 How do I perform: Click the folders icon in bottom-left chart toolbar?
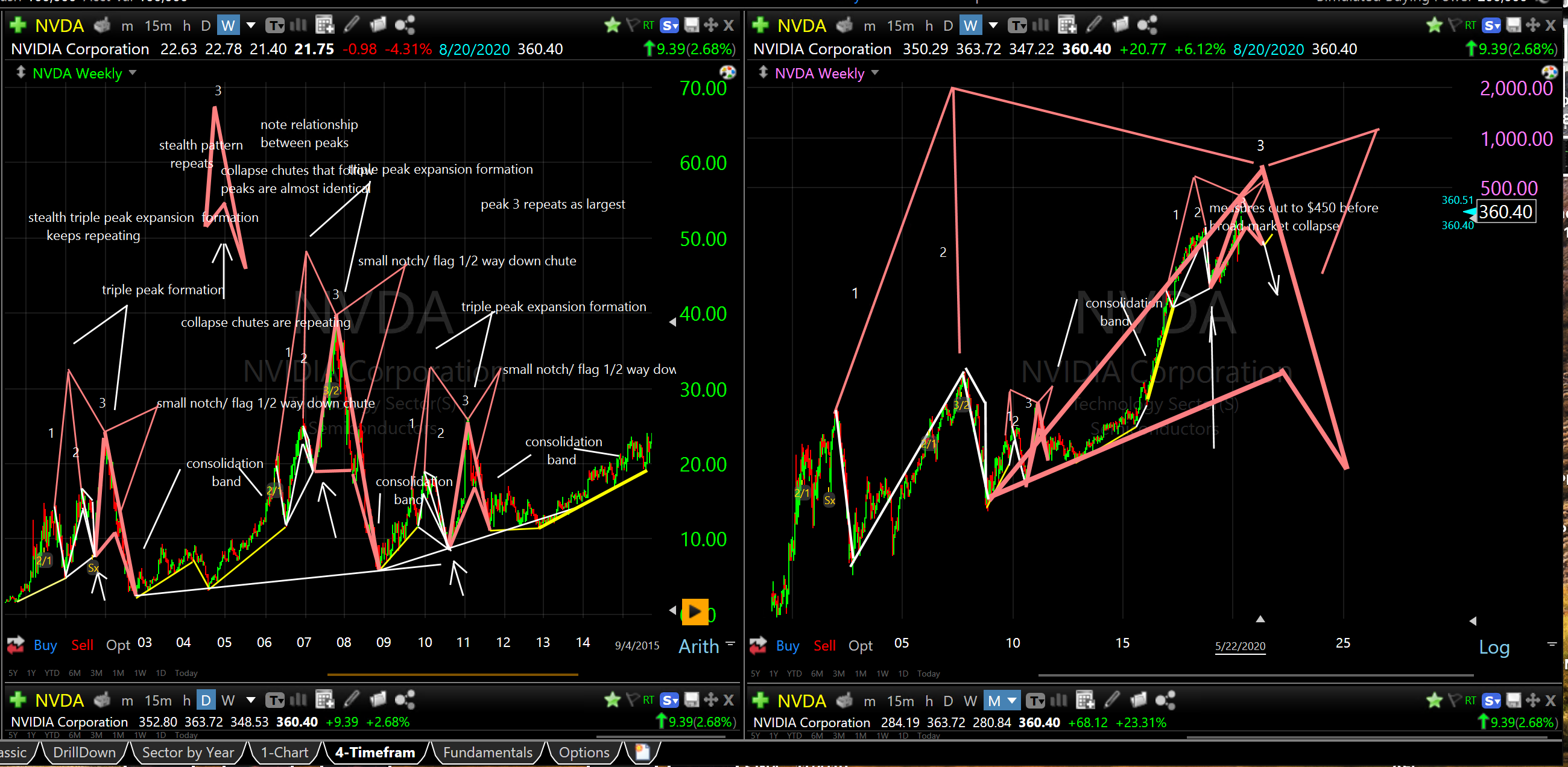[378, 700]
